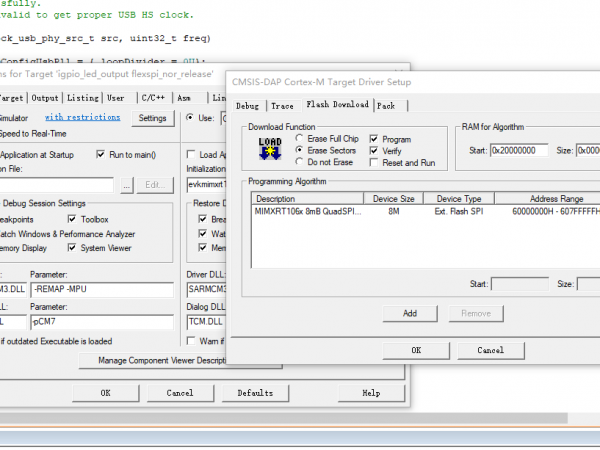Click the LOAD download function icon
The image size is (600, 450).
(x=269, y=149)
